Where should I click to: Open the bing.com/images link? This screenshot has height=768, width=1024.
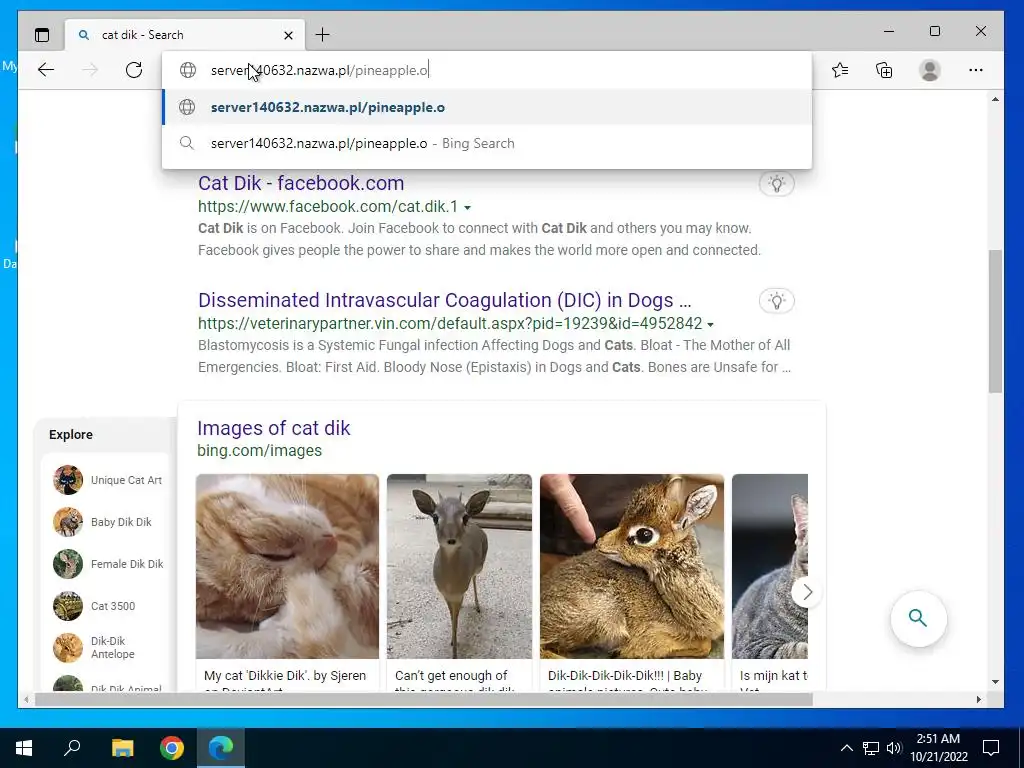[259, 451]
